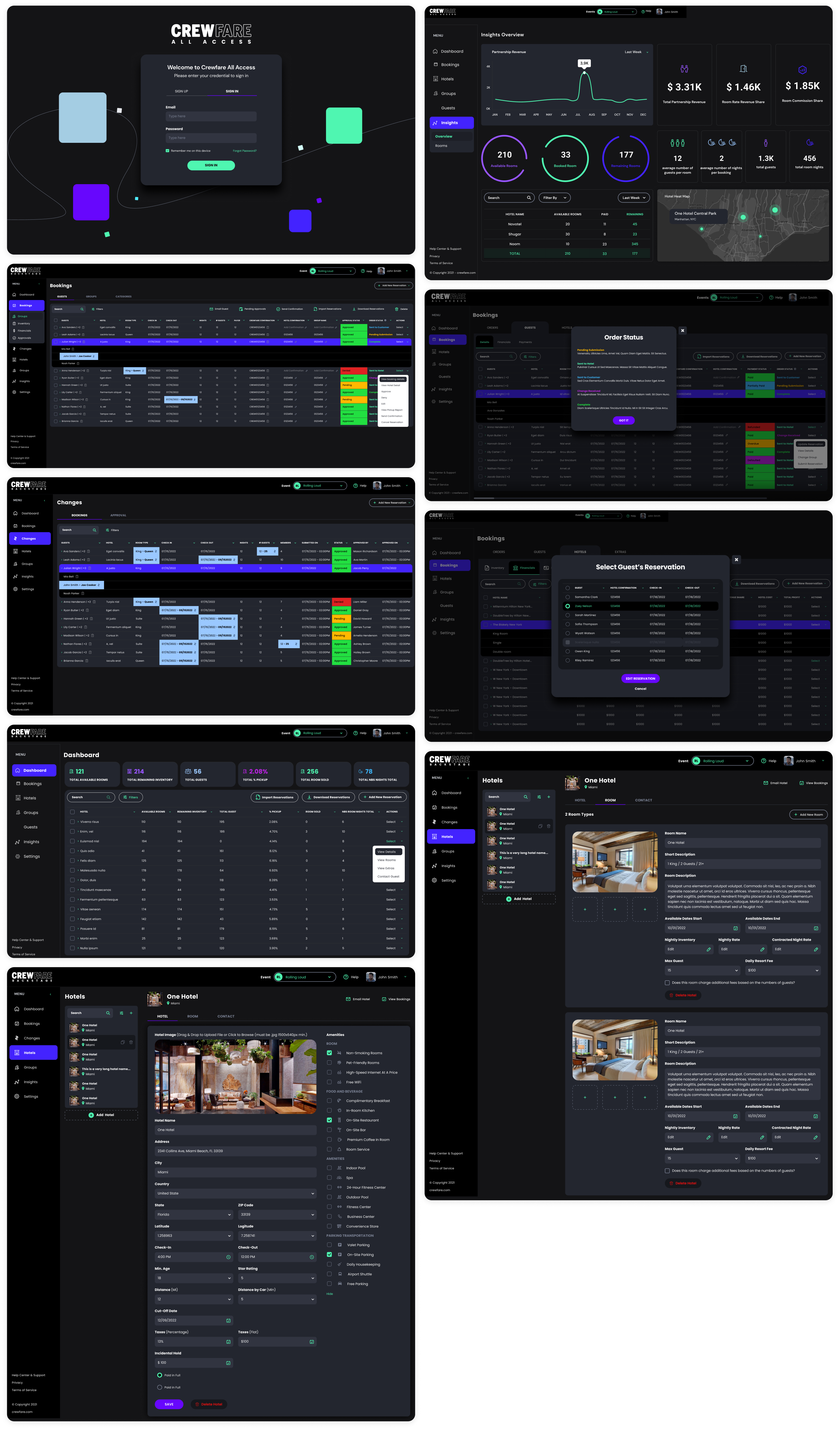Select very long hotel name row, Room-tab screen
Viewport: 840px width, 1430px height.
click(519, 855)
